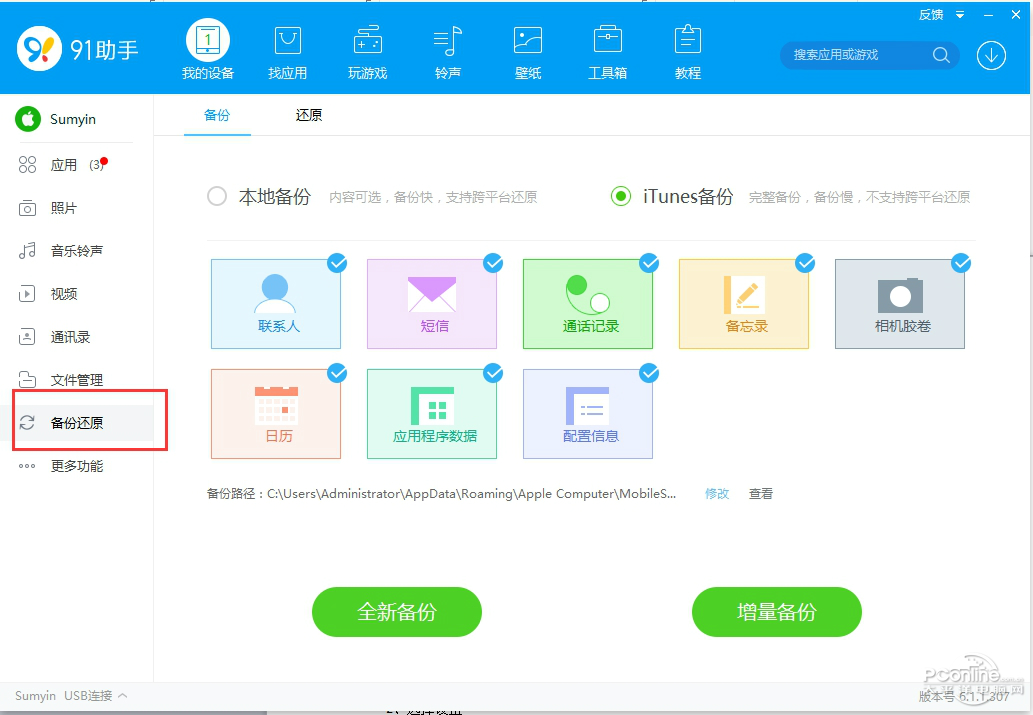Open Ringtones (铃声) music icon
The height and width of the screenshot is (715, 1033).
tap(448, 41)
